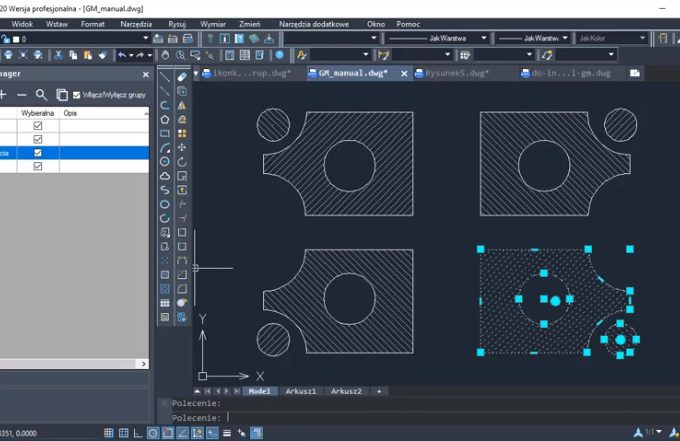
Task: Click the Paste clipboard icon
Action: (x=88, y=55)
